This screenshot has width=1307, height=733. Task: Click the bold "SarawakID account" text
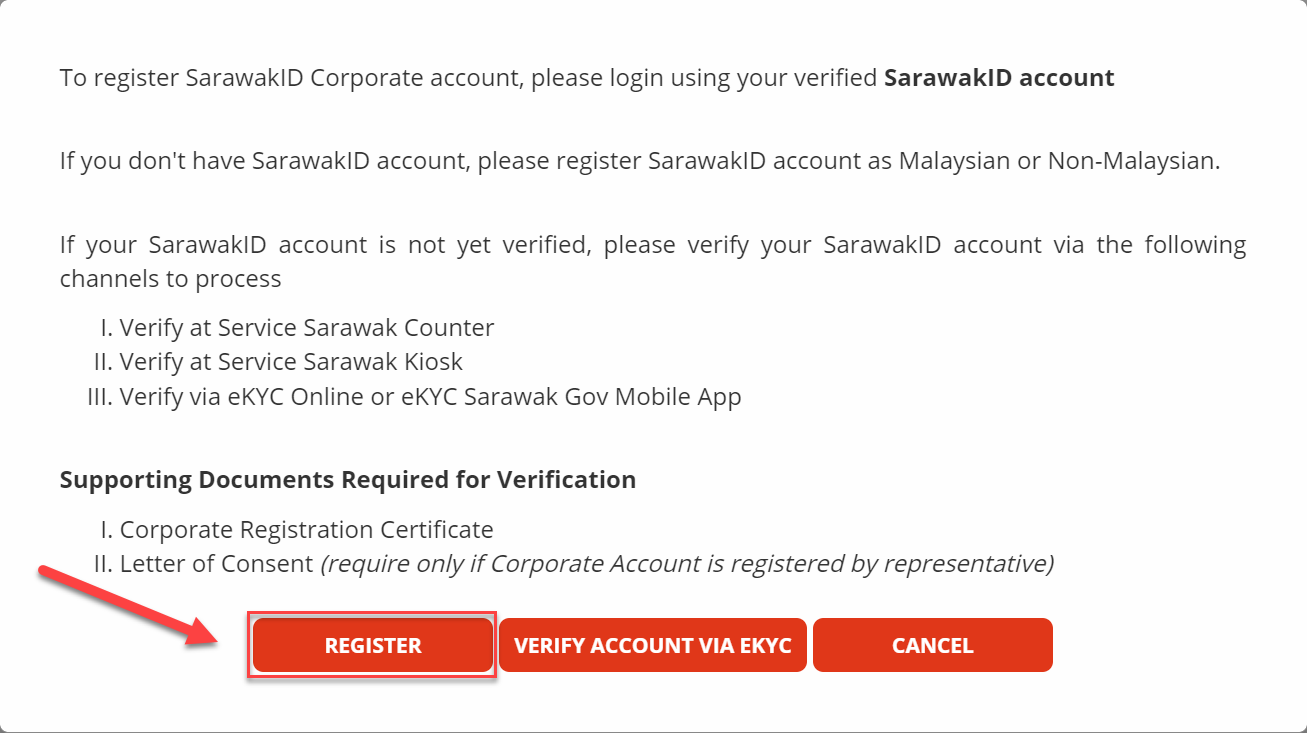[x=999, y=77]
